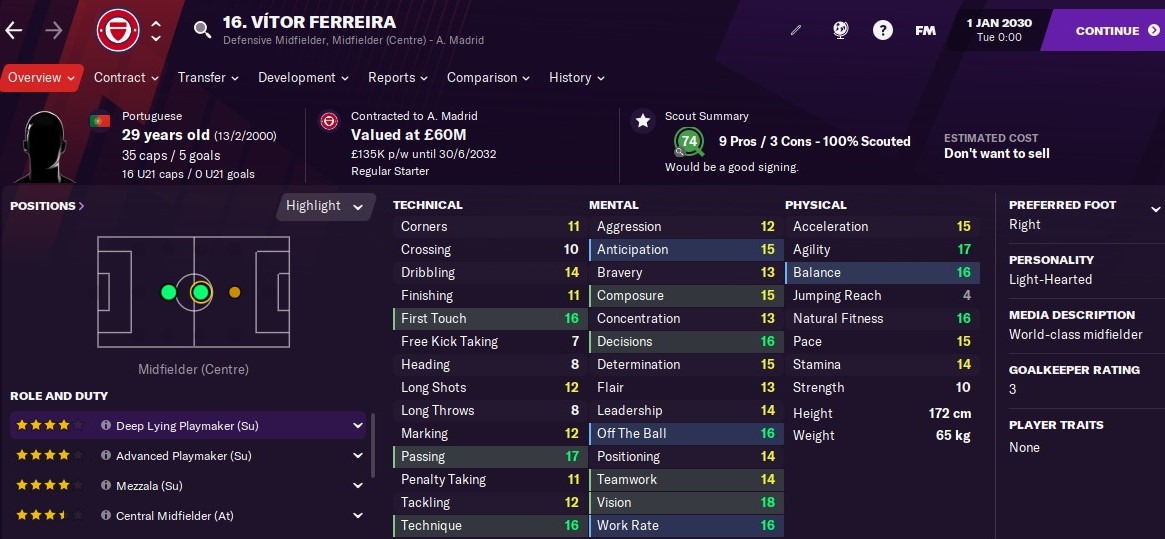Open the help question mark icon
Image resolution: width=1165 pixels, height=539 pixels.
(883, 30)
